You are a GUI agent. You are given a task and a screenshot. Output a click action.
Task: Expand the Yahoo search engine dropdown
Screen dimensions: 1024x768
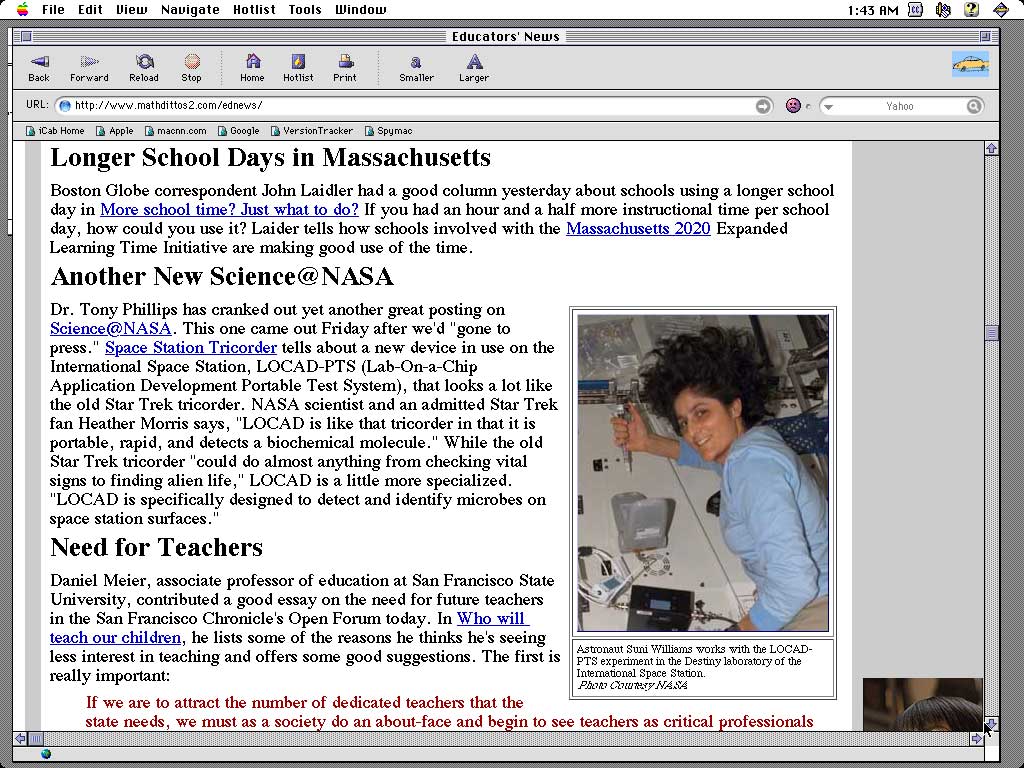[x=827, y=106]
